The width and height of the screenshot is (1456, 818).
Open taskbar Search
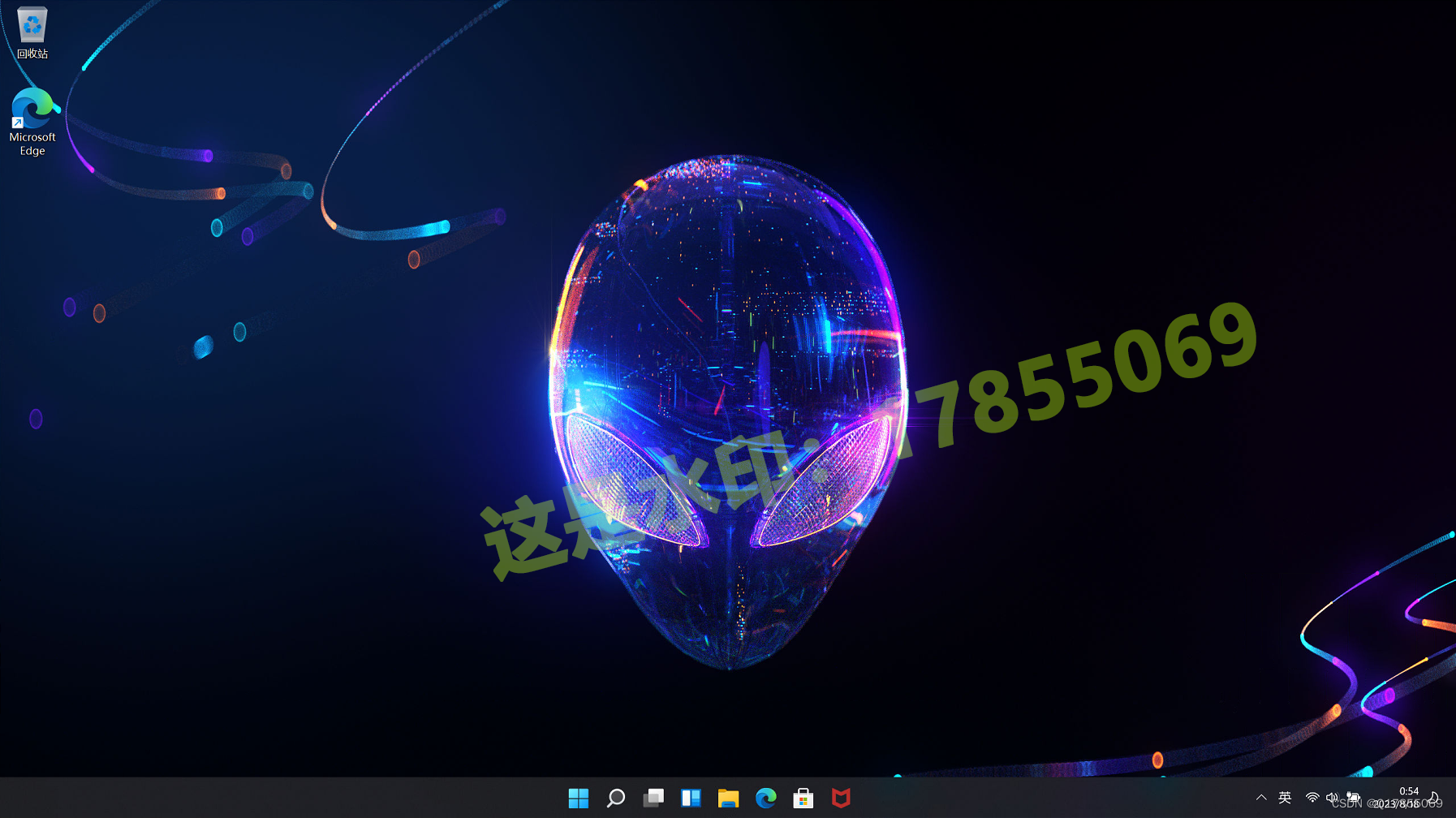click(616, 799)
